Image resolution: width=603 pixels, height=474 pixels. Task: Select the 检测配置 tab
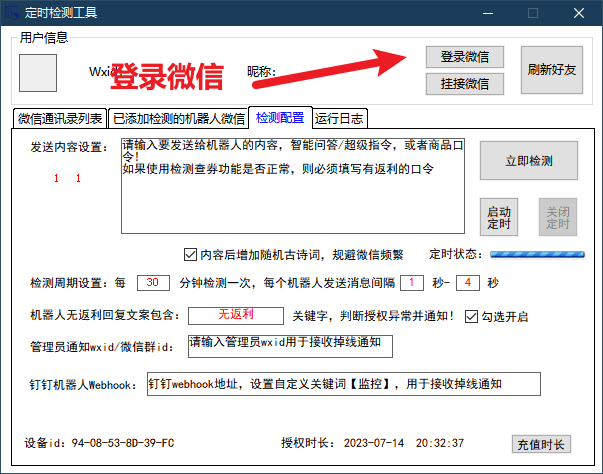click(280, 117)
